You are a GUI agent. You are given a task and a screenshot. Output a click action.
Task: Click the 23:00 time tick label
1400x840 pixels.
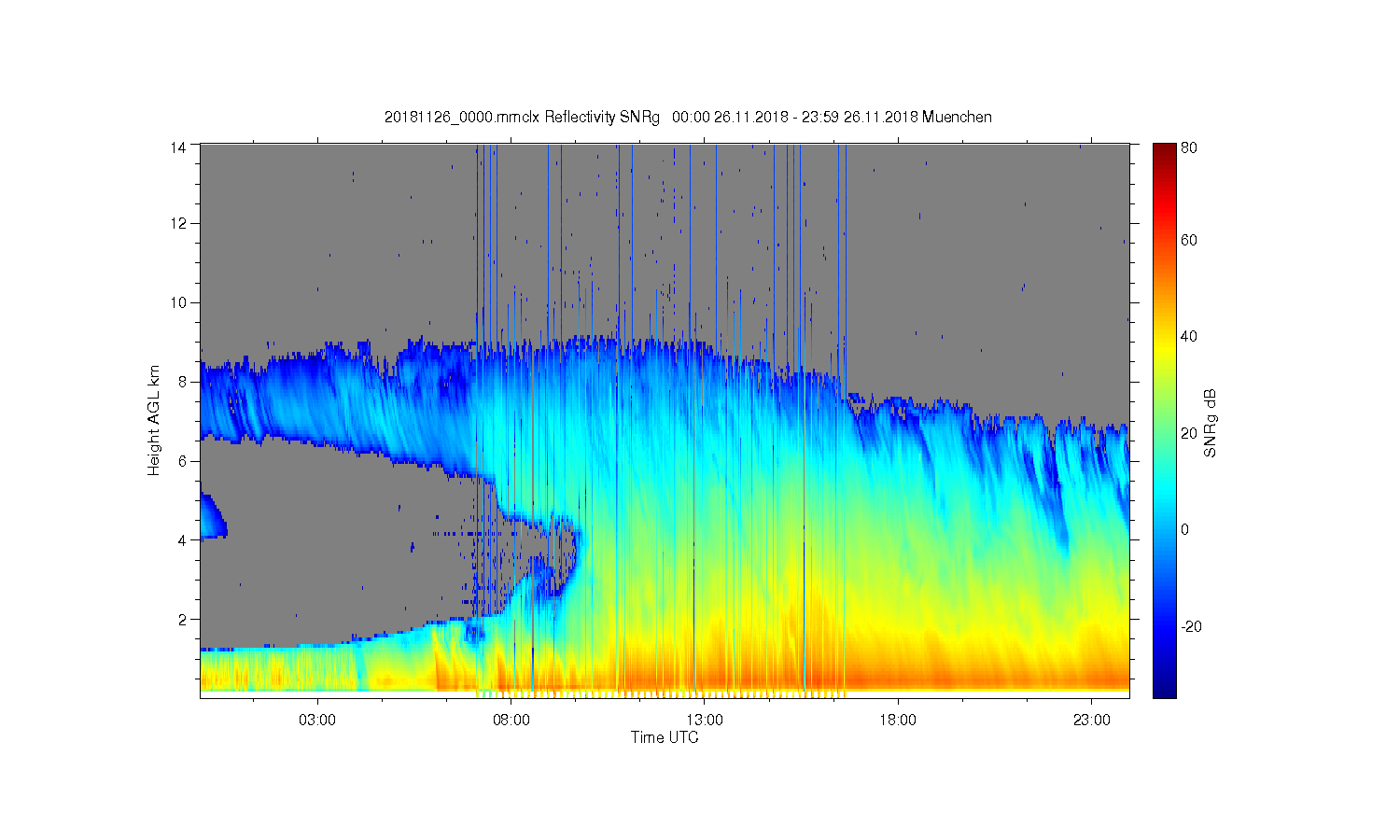pos(1092,721)
